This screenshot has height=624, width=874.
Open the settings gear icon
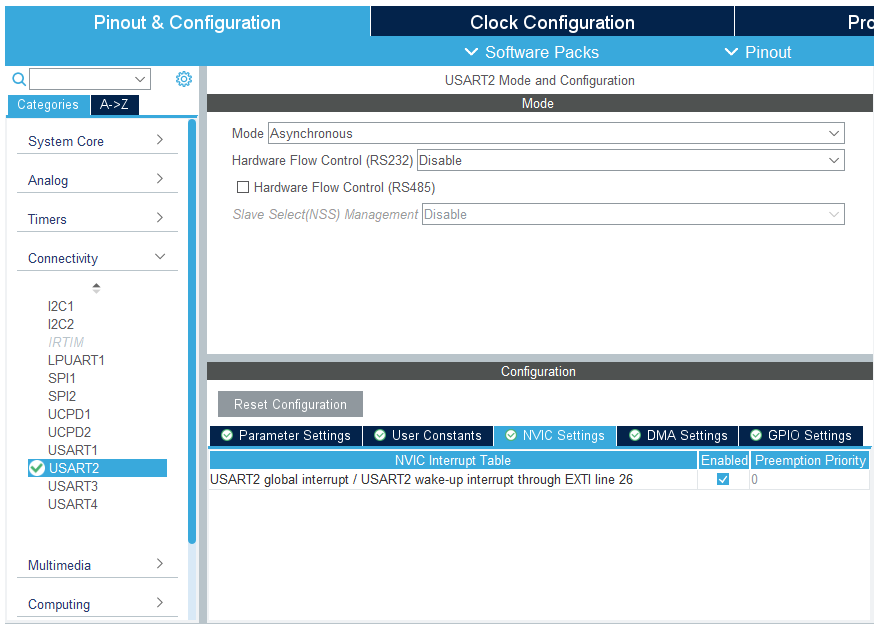[x=183, y=78]
